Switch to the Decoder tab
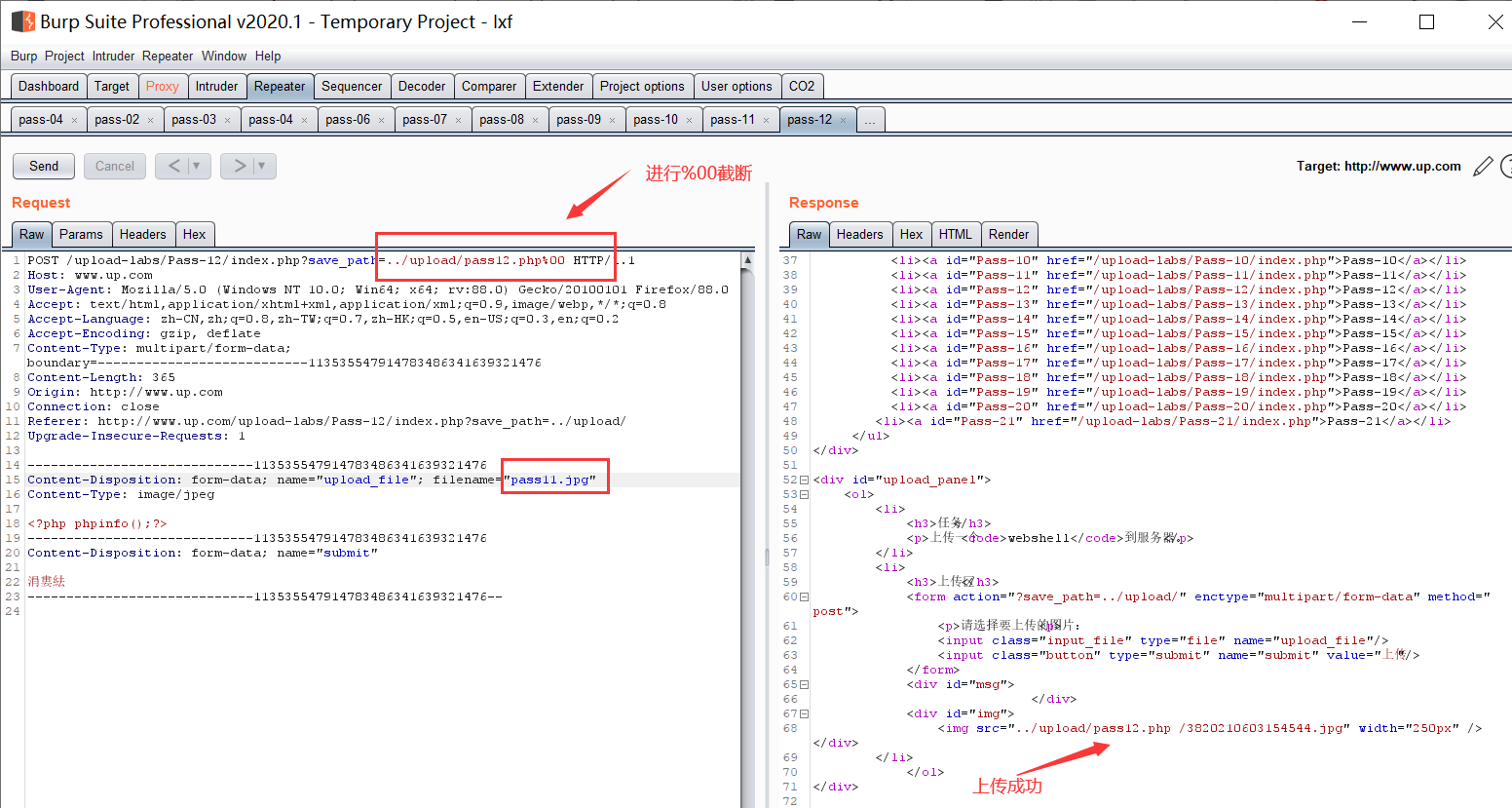This screenshot has width=1512, height=808. [x=422, y=86]
